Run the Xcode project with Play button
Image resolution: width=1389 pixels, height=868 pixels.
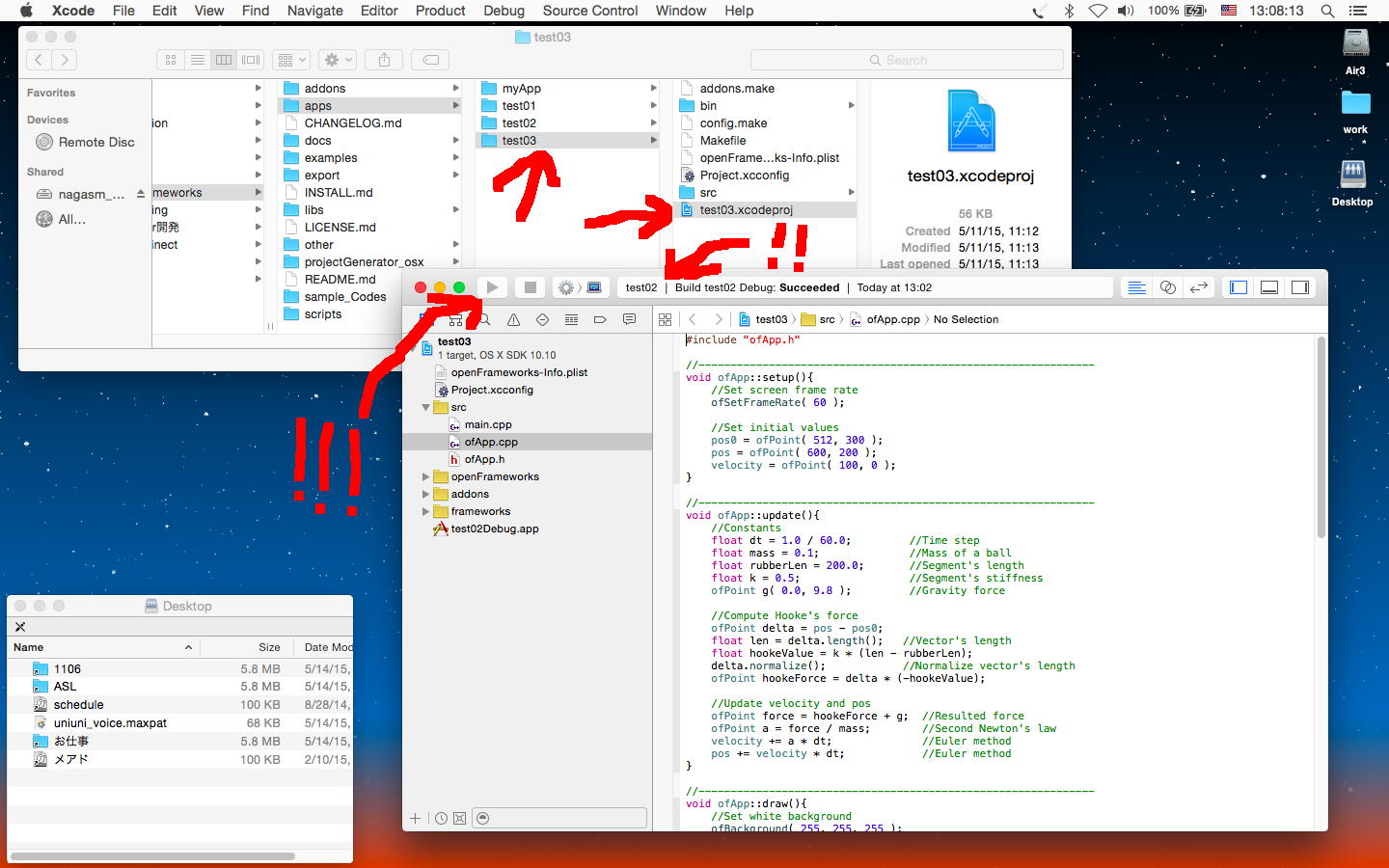pyautogui.click(x=492, y=287)
